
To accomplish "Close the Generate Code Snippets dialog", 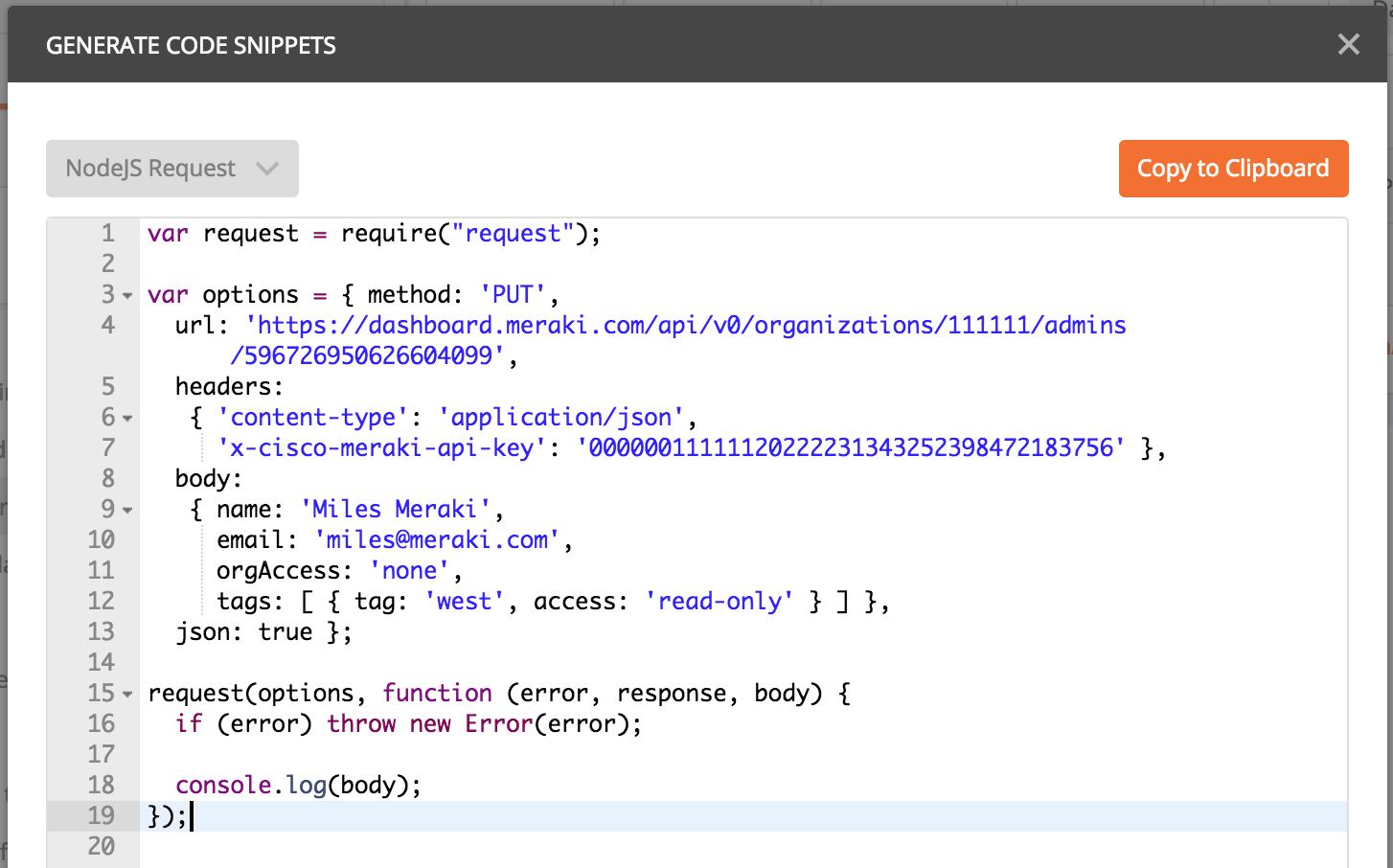I will pyautogui.click(x=1348, y=44).
